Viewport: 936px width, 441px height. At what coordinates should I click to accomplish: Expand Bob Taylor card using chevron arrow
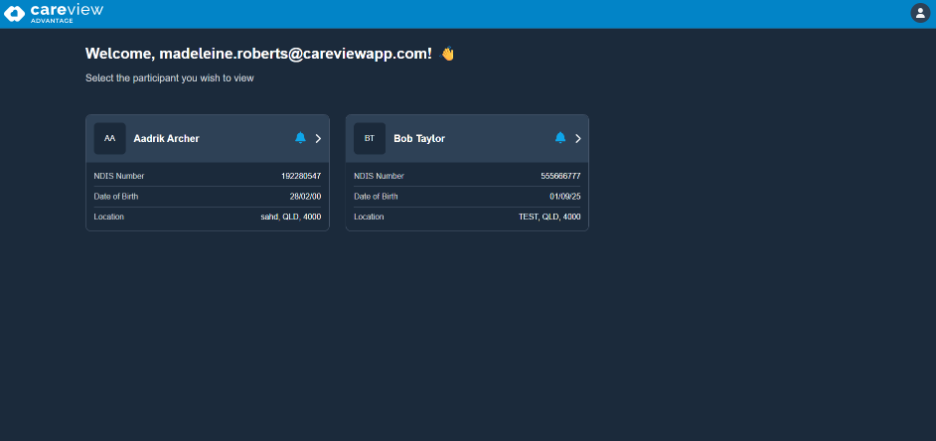[x=578, y=138]
